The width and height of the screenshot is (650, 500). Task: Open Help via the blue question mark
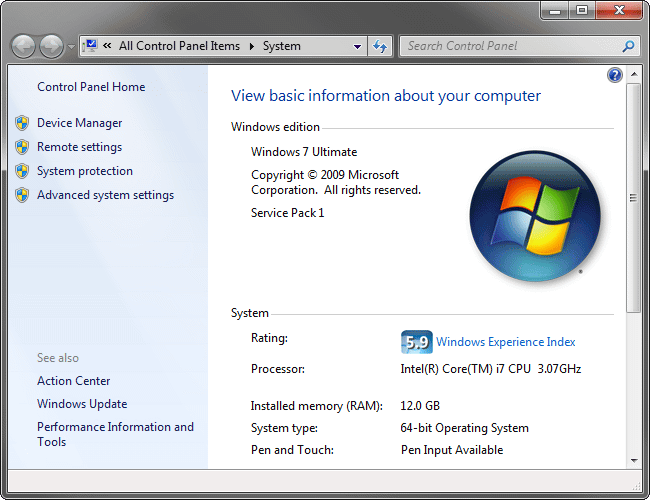(615, 75)
